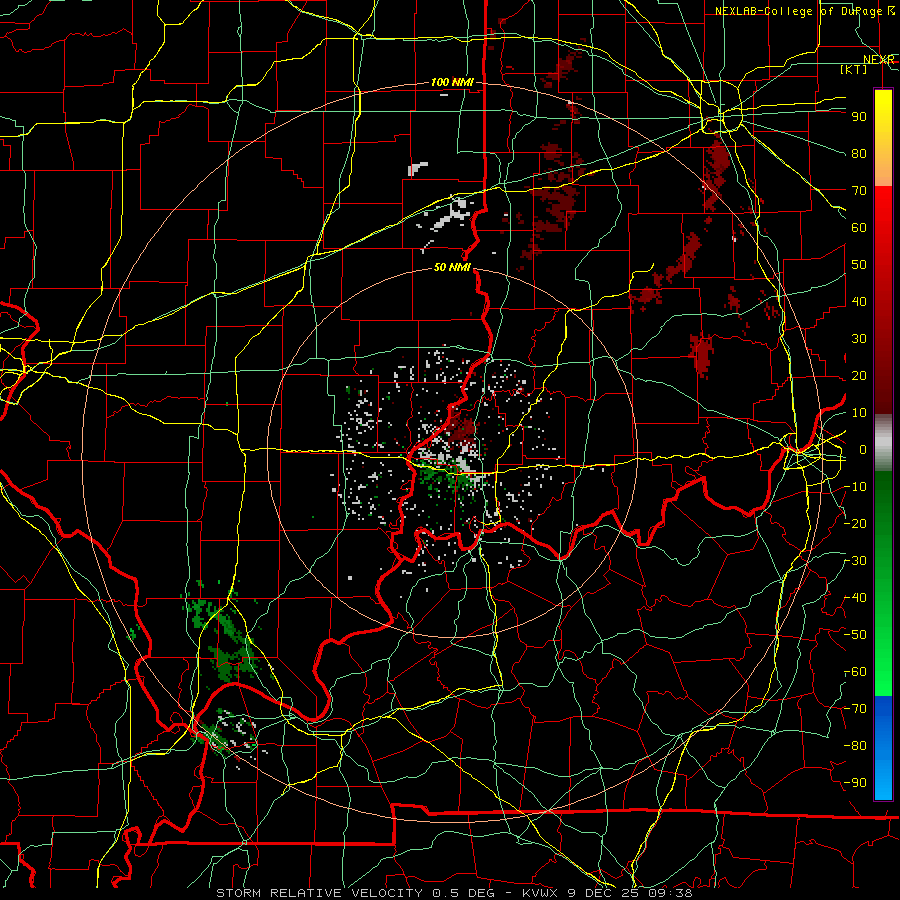
Task: Click the -90 value on the velocity scale
Action: 856,783
